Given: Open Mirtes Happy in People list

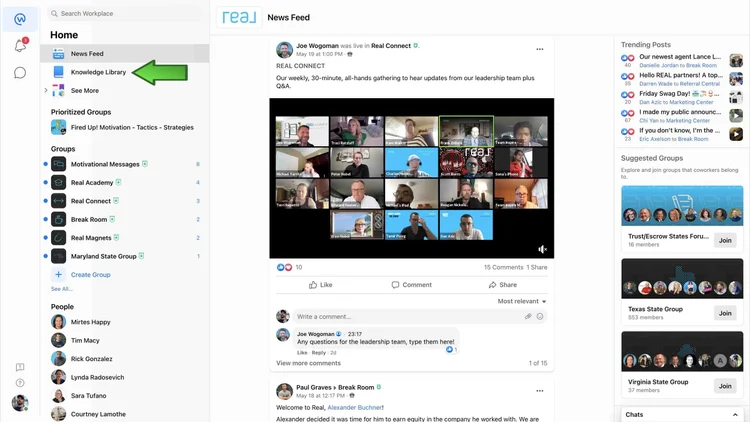Looking at the screenshot, I should tap(90, 322).
